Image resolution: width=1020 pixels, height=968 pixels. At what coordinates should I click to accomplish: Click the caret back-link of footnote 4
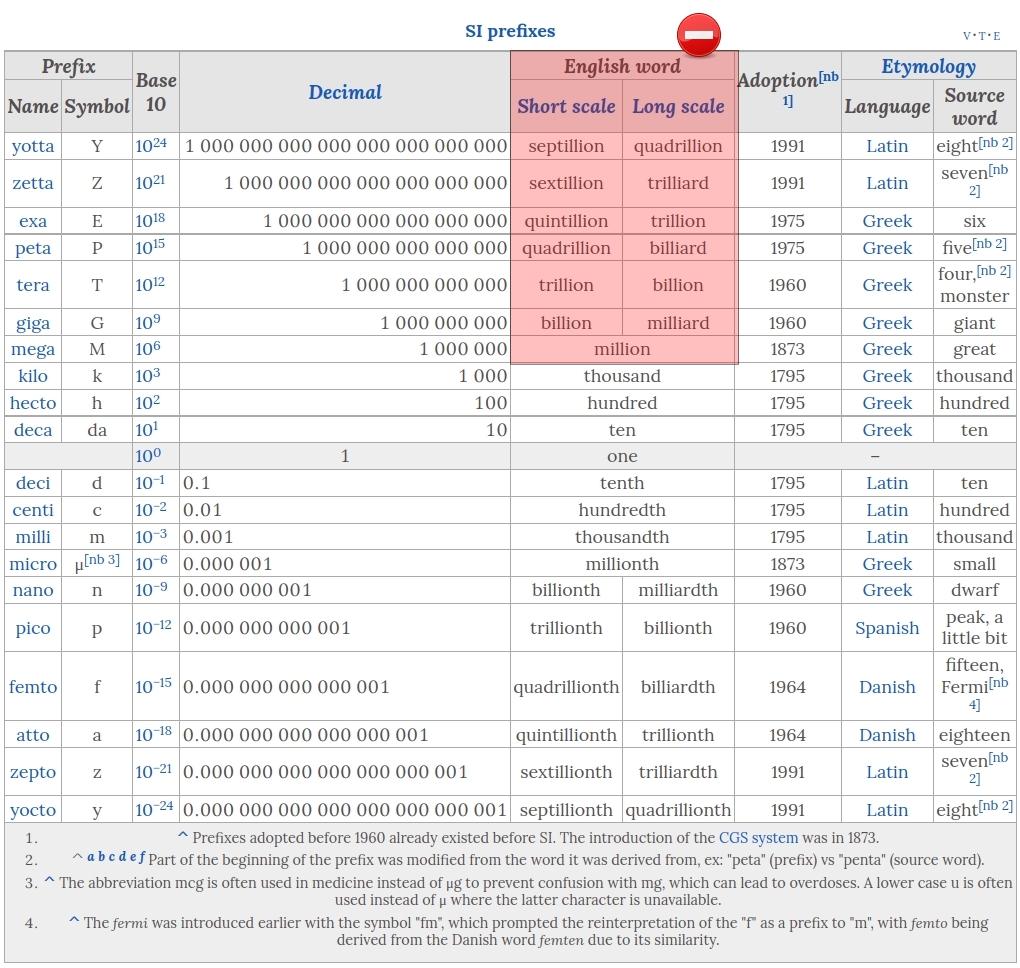coord(74,921)
